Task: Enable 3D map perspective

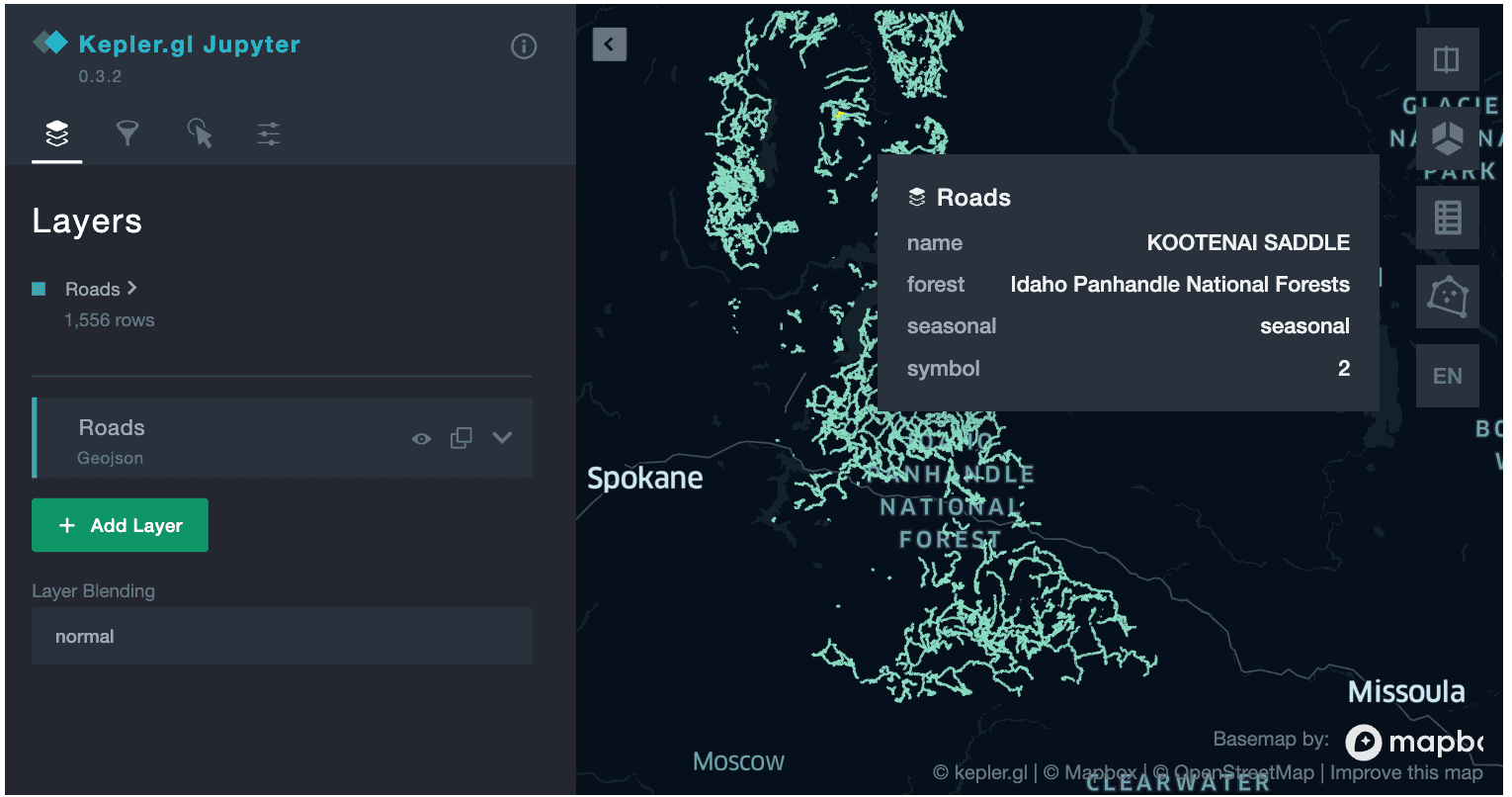Action: 1447,138
